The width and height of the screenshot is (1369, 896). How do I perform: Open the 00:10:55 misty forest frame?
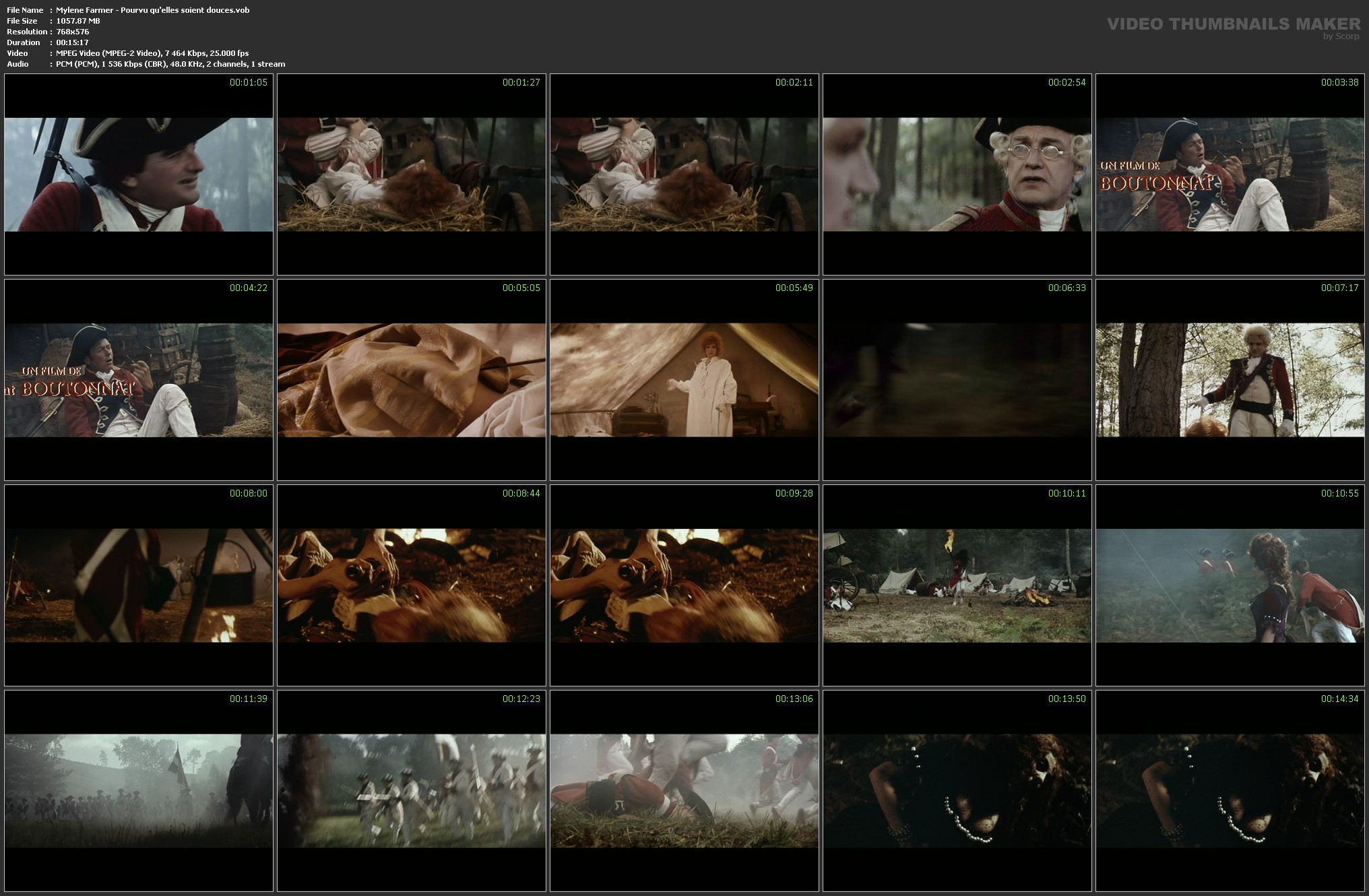[x=1230, y=585]
